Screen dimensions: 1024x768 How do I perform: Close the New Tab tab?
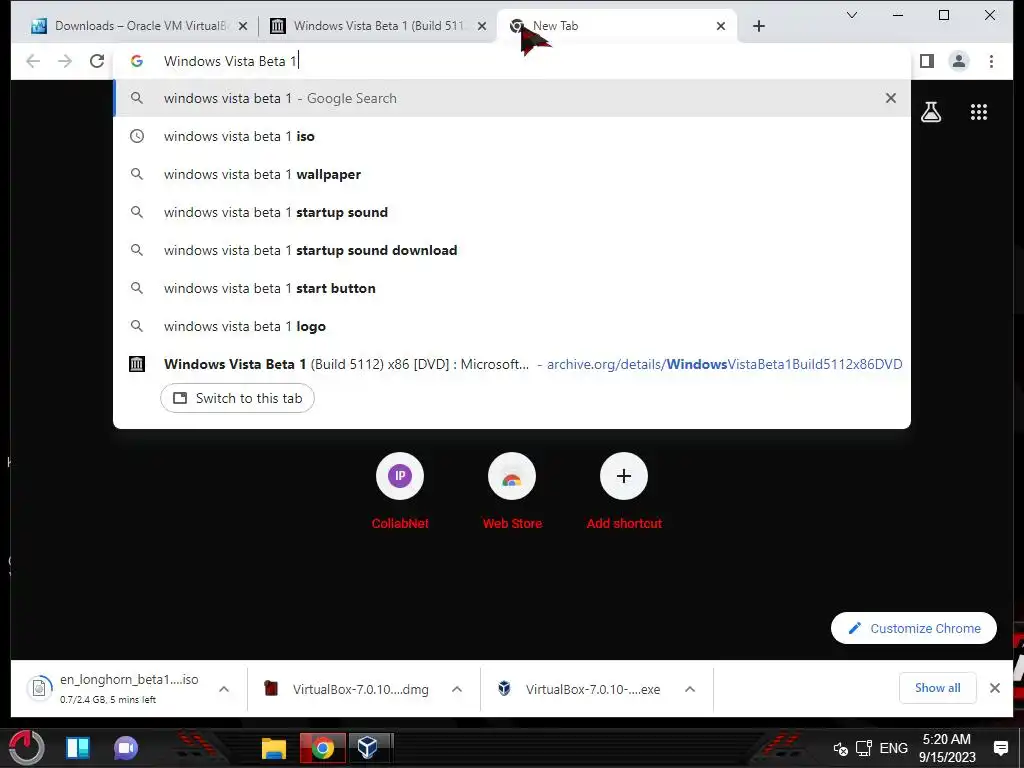[720, 26]
